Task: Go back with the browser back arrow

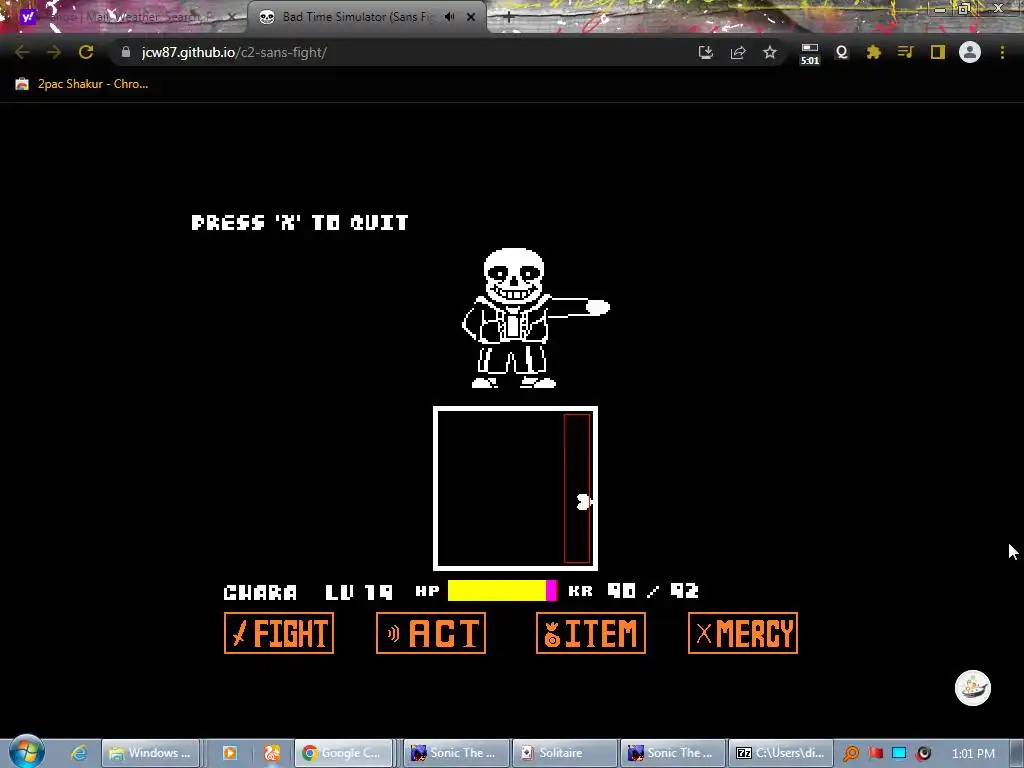Action: click(22, 52)
